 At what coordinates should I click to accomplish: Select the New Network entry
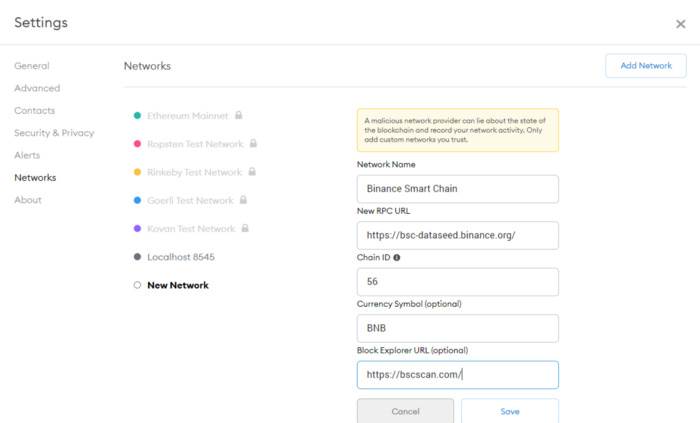(178, 285)
